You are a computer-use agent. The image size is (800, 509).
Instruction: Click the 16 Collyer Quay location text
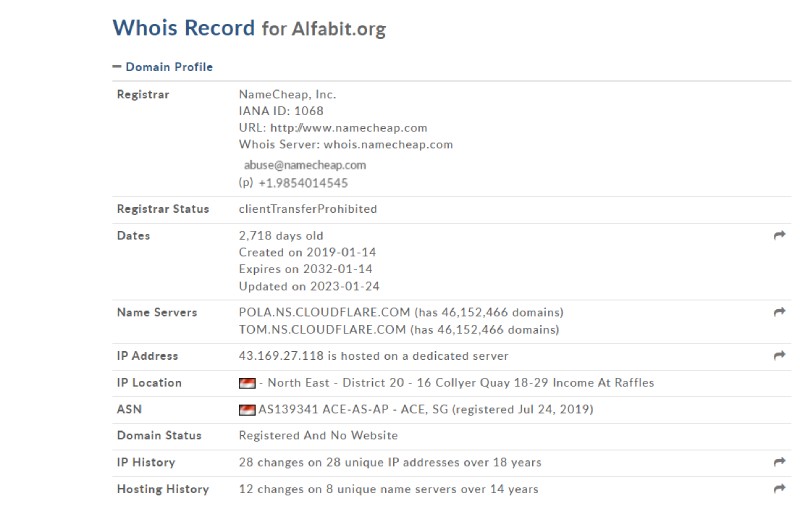[464, 383]
